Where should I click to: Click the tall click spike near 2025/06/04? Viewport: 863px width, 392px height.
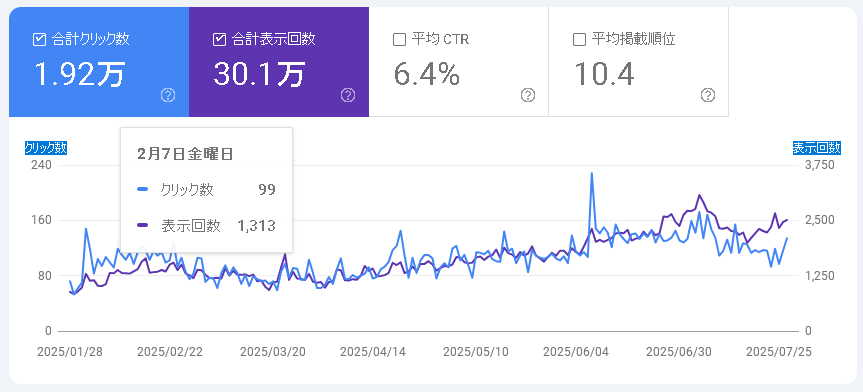[x=592, y=174]
